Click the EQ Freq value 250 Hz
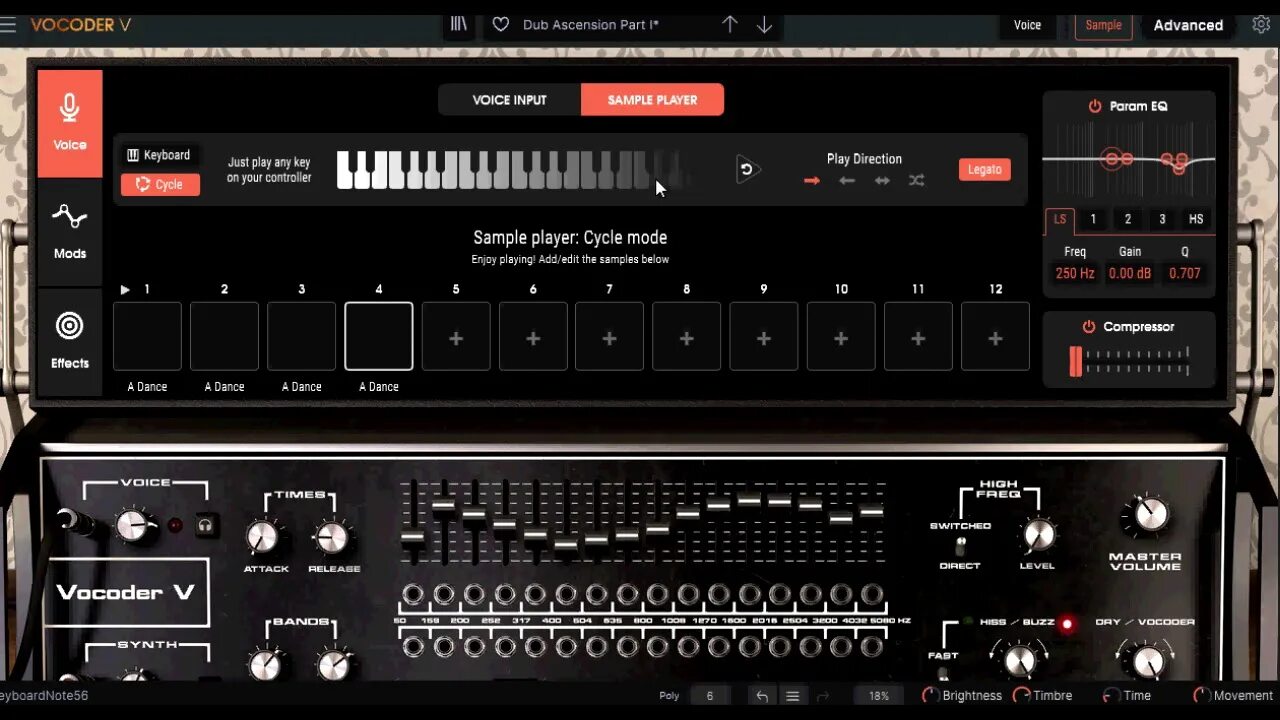 click(1075, 273)
